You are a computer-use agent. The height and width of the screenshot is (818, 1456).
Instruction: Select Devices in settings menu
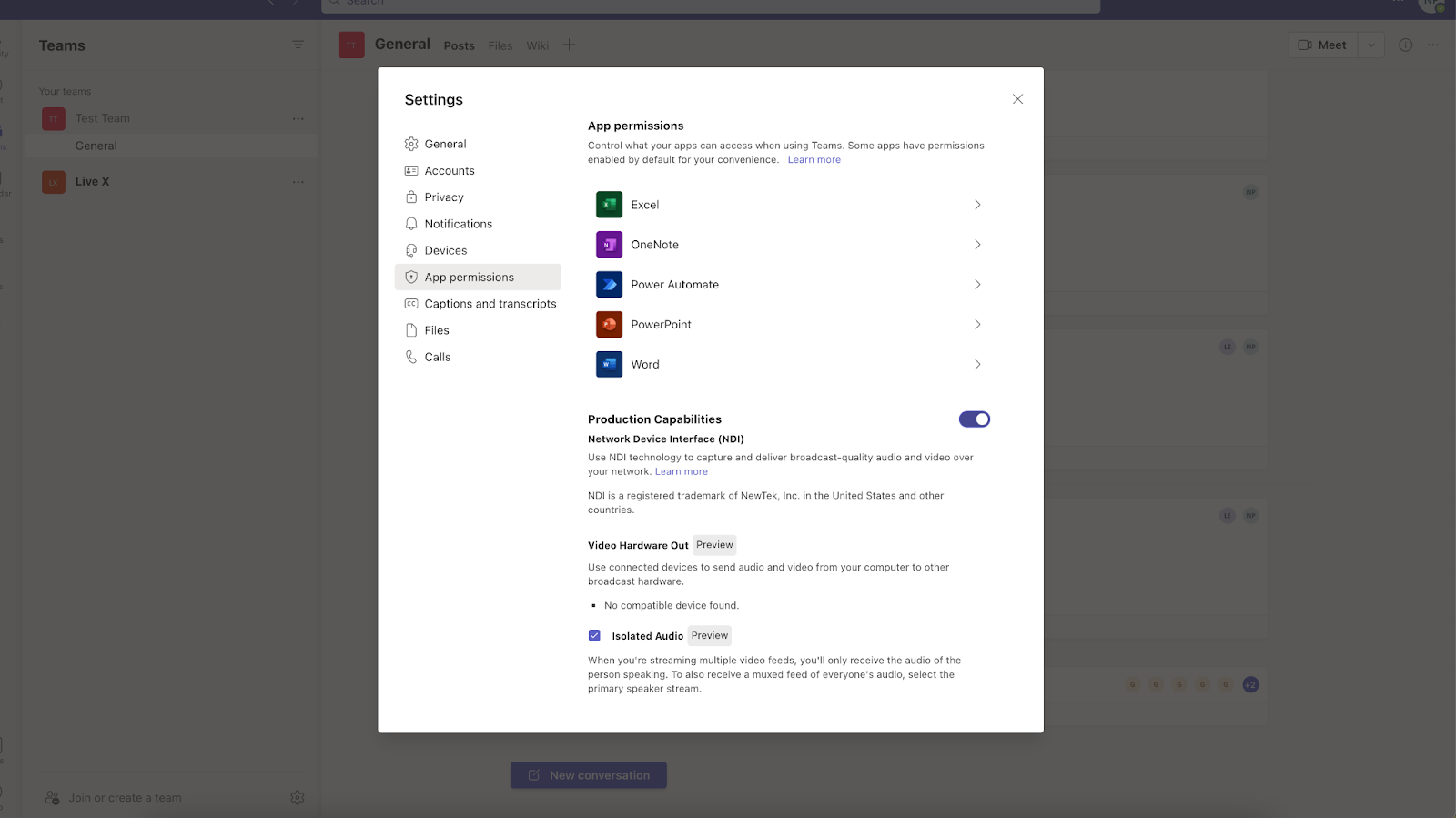[478, 250]
